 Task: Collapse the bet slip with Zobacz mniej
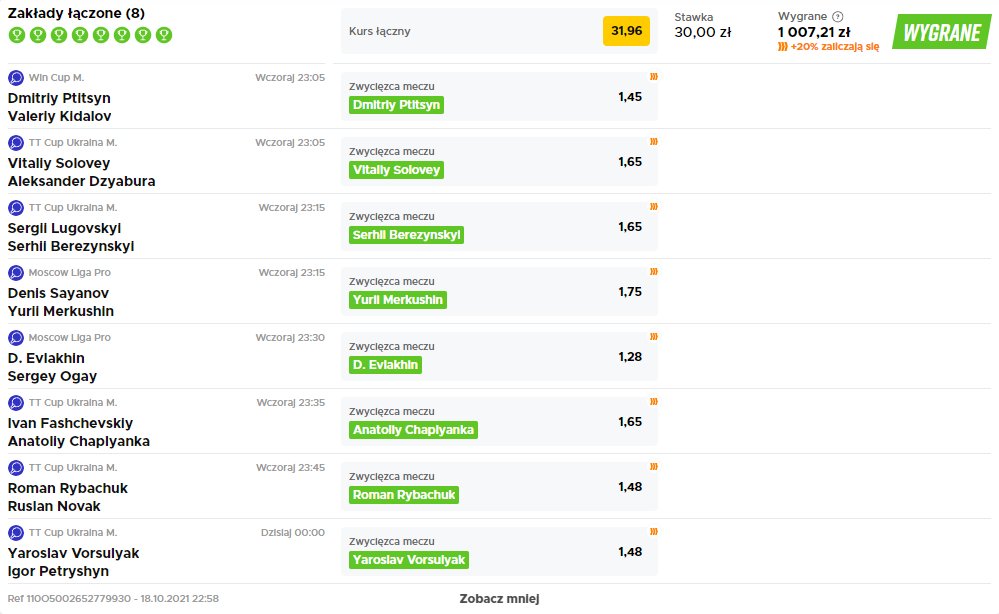click(500, 599)
